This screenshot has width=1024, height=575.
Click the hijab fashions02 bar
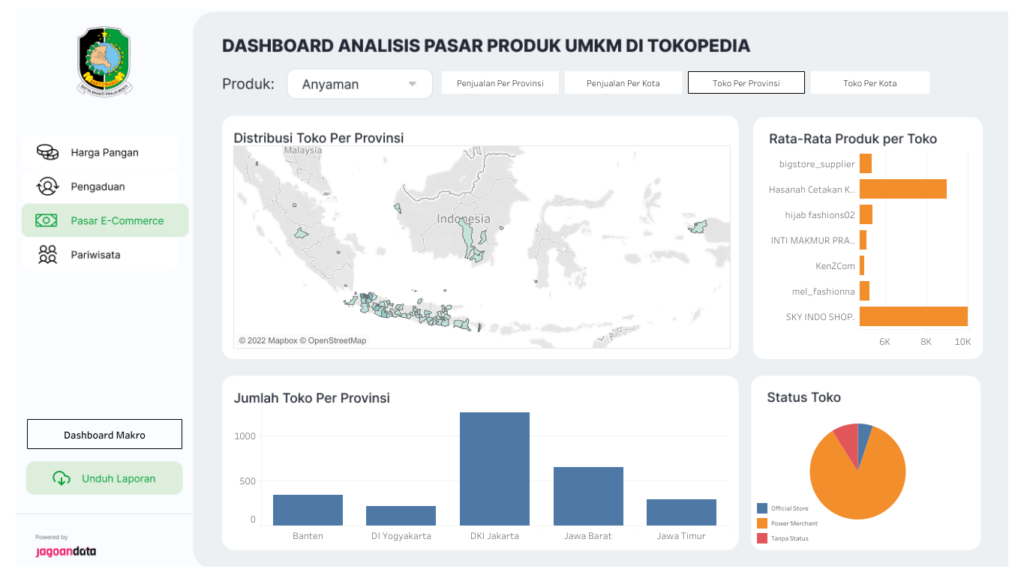pos(866,214)
